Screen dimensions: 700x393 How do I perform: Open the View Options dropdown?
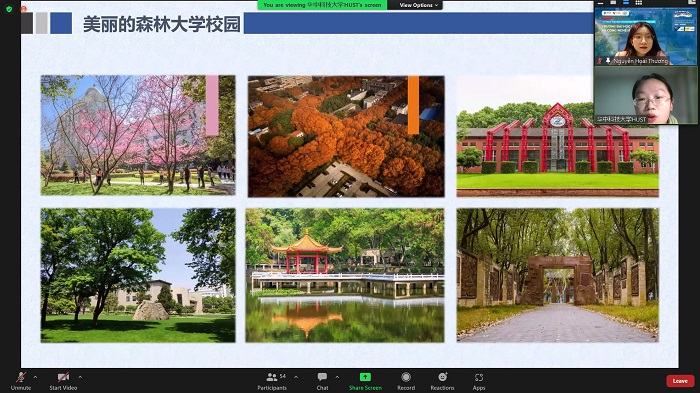418,5
